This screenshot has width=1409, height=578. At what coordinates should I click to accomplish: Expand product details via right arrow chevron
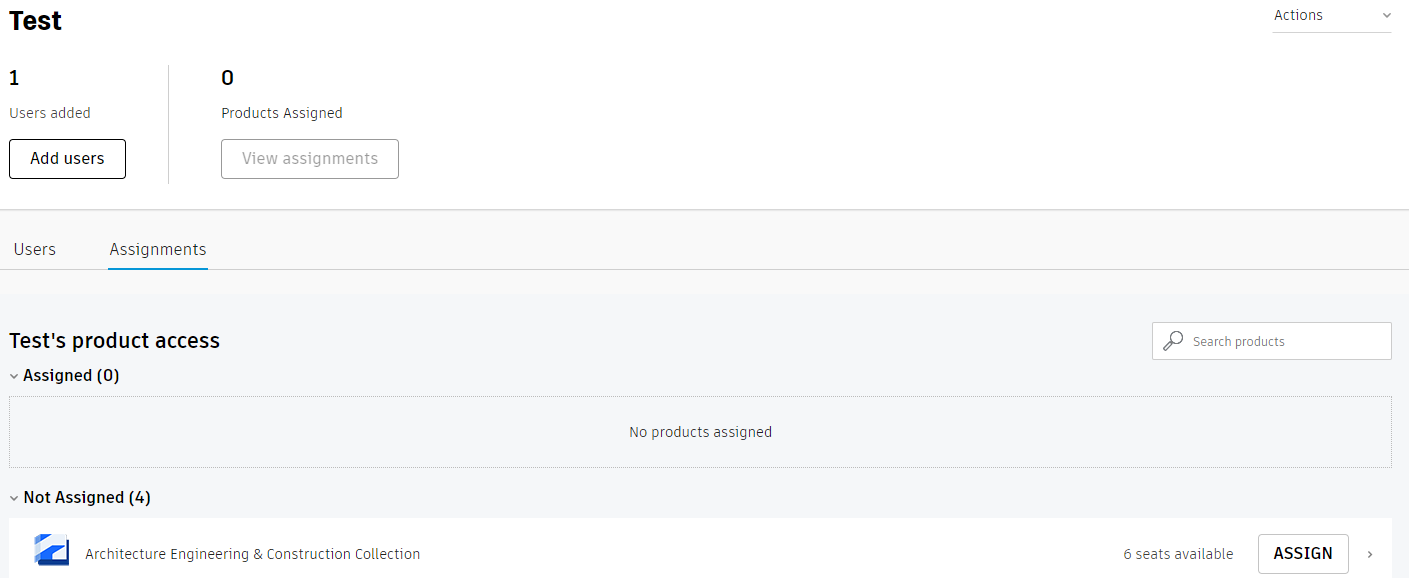tap(1370, 554)
